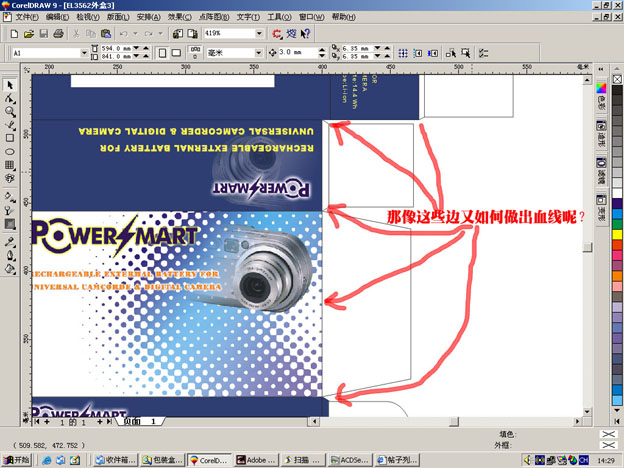Toggle Treat as Filled option
Viewport: 624px width, 468px height.
pyautogui.click(x=466, y=53)
